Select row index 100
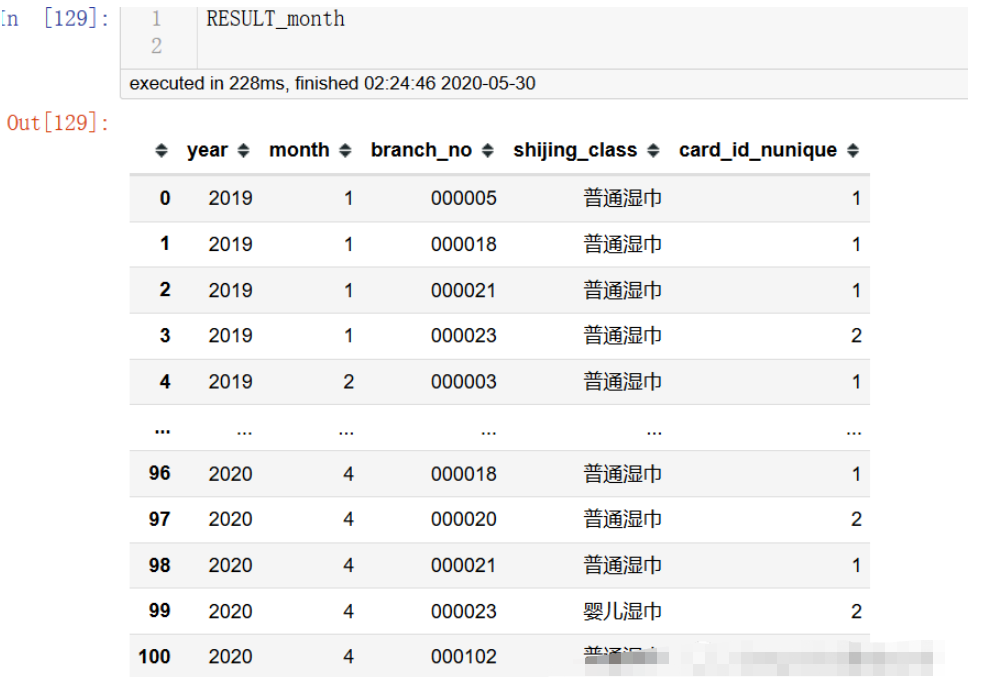This screenshot has height=677, width=1004. coord(154,657)
